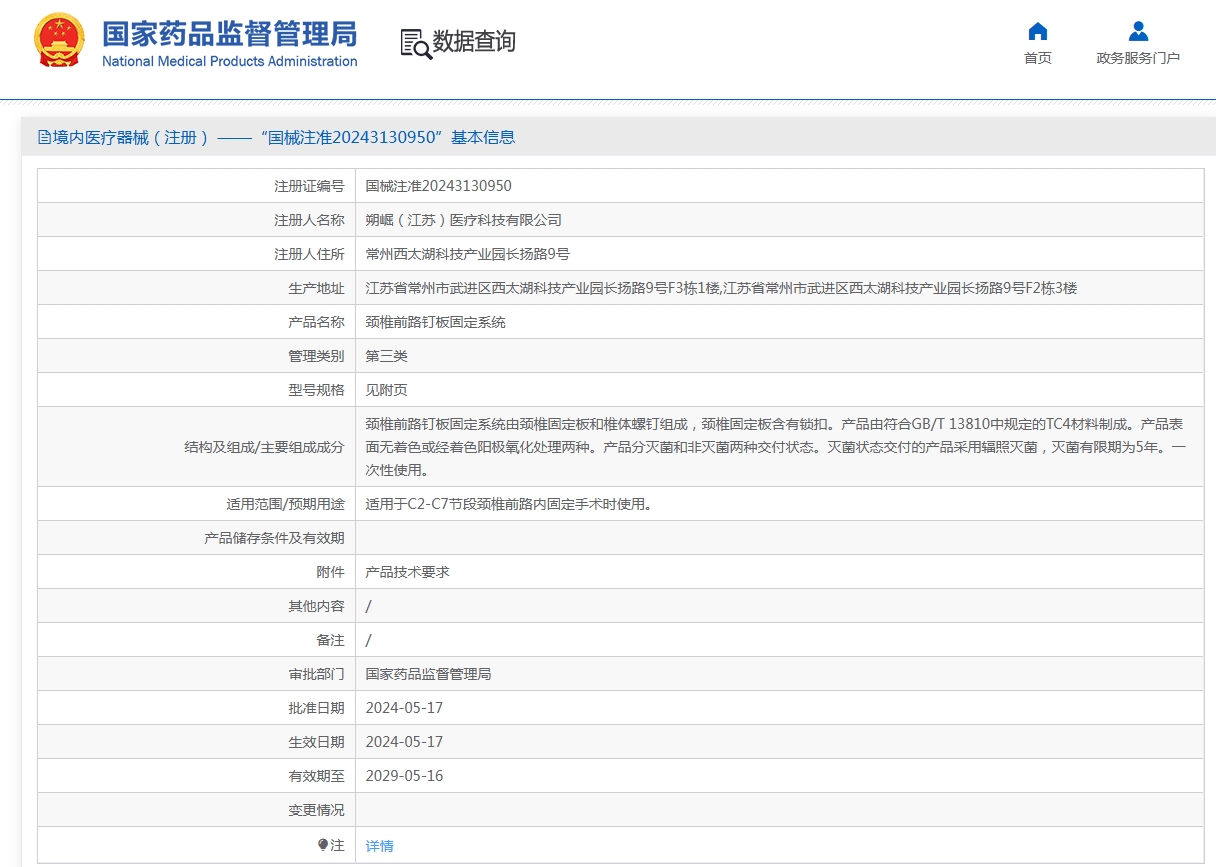Viewport: 1216px width, 867px height.
Task: Click the document icon before 境内医疗器械
Action: tap(44, 137)
